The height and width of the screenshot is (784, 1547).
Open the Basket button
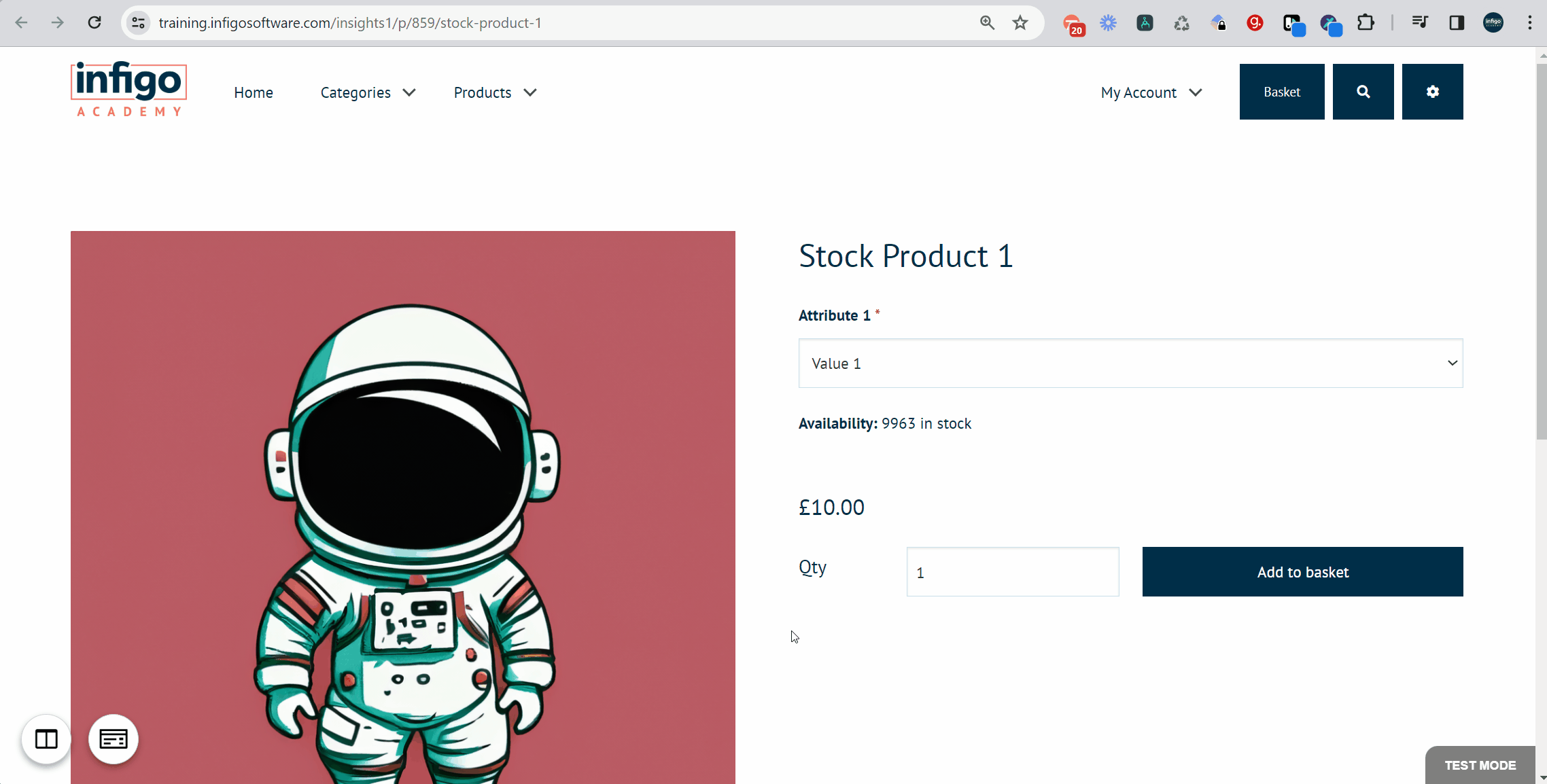click(1281, 92)
